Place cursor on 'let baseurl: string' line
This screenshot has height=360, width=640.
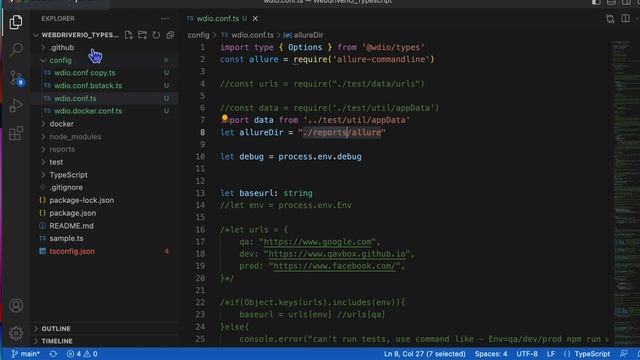tap(266, 193)
